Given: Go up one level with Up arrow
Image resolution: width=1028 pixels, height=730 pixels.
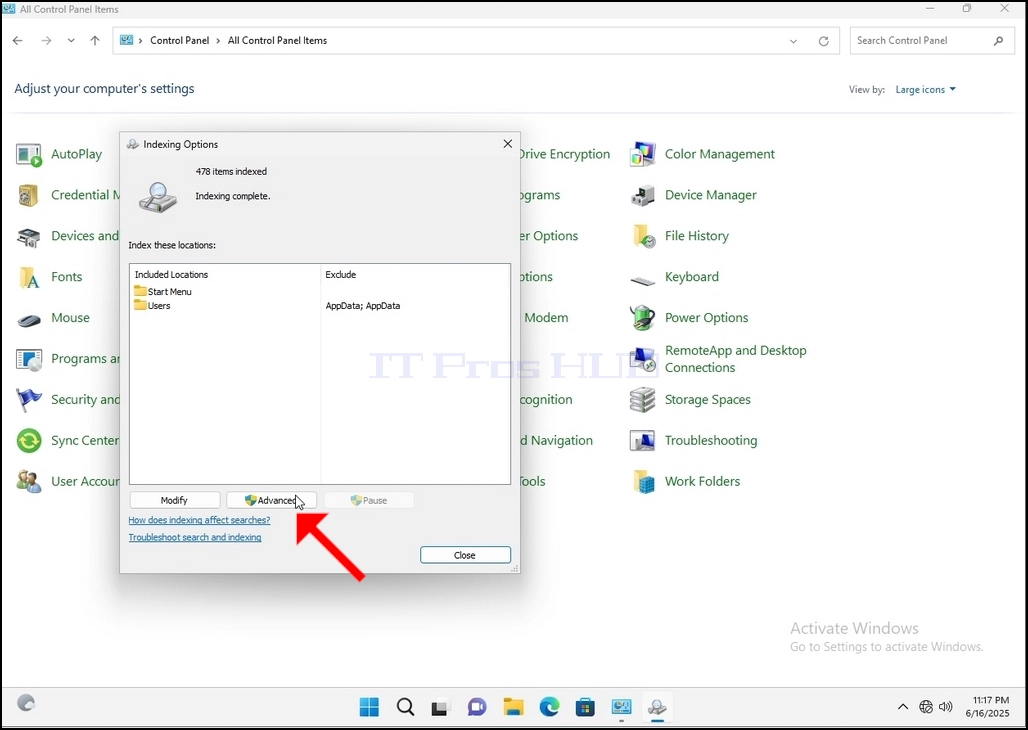Looking at the screenshot, I should (x=95, y=41).
